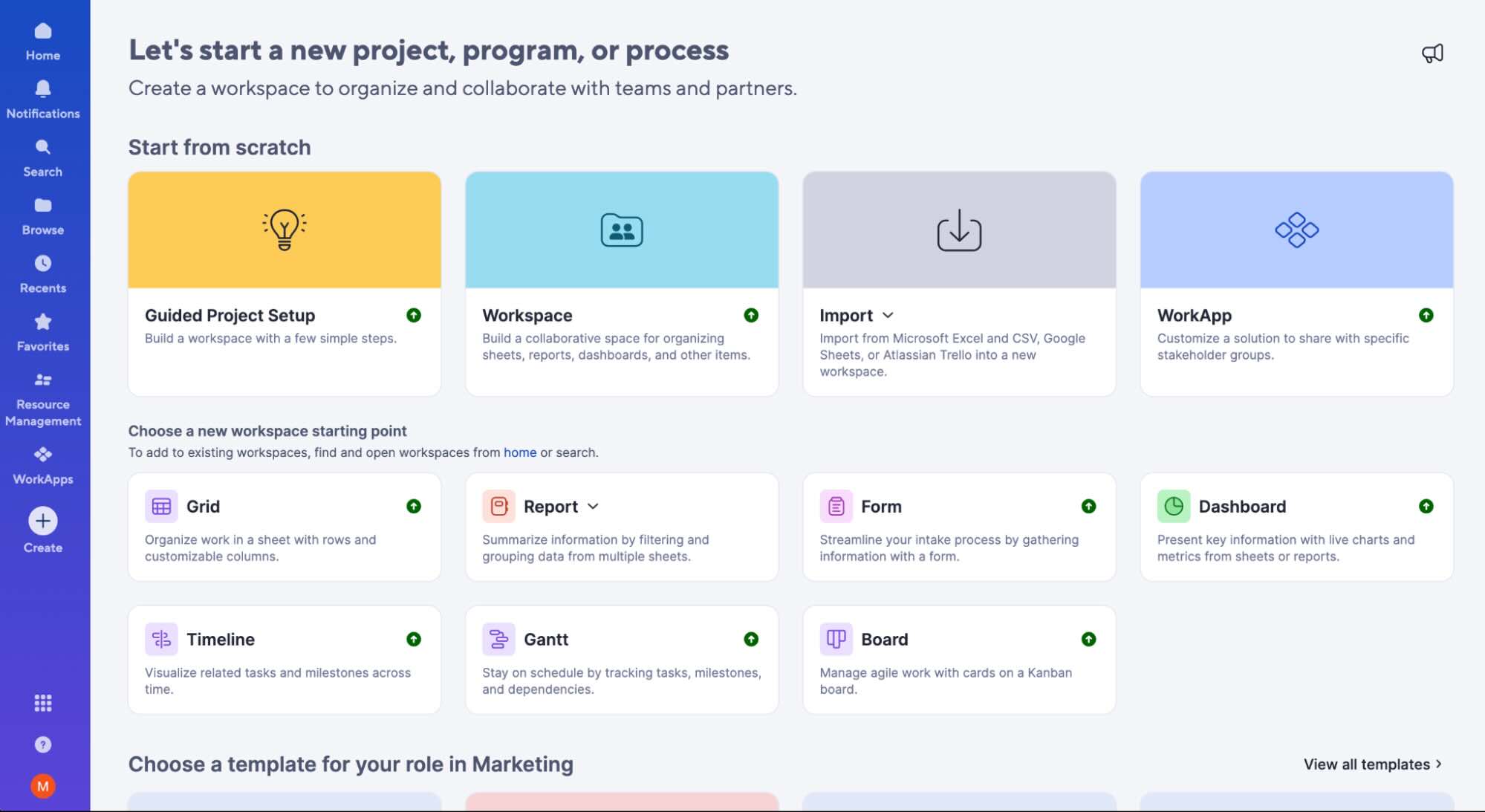Select the Gantt card title
The image size is (1485, 812).
546,640
